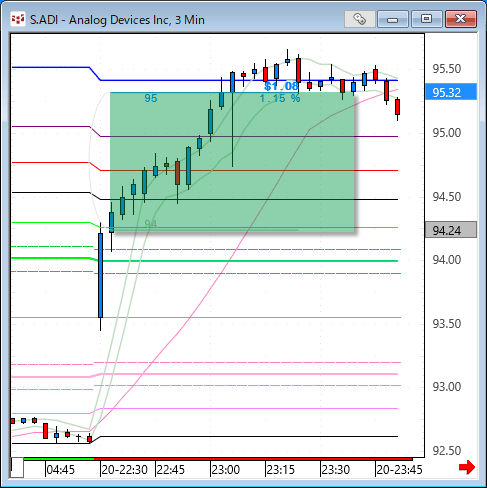Image resolution: width=487 pixels, height=488 pixels.
Task: Click the 95.50 price scale label
Action: [447, 69]
